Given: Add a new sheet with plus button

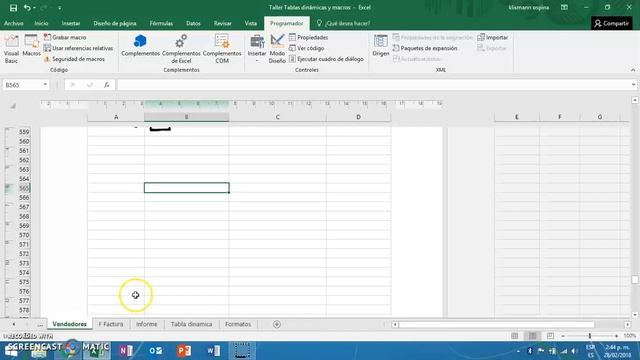Looking at the screenshot, I should coord(277,324).
